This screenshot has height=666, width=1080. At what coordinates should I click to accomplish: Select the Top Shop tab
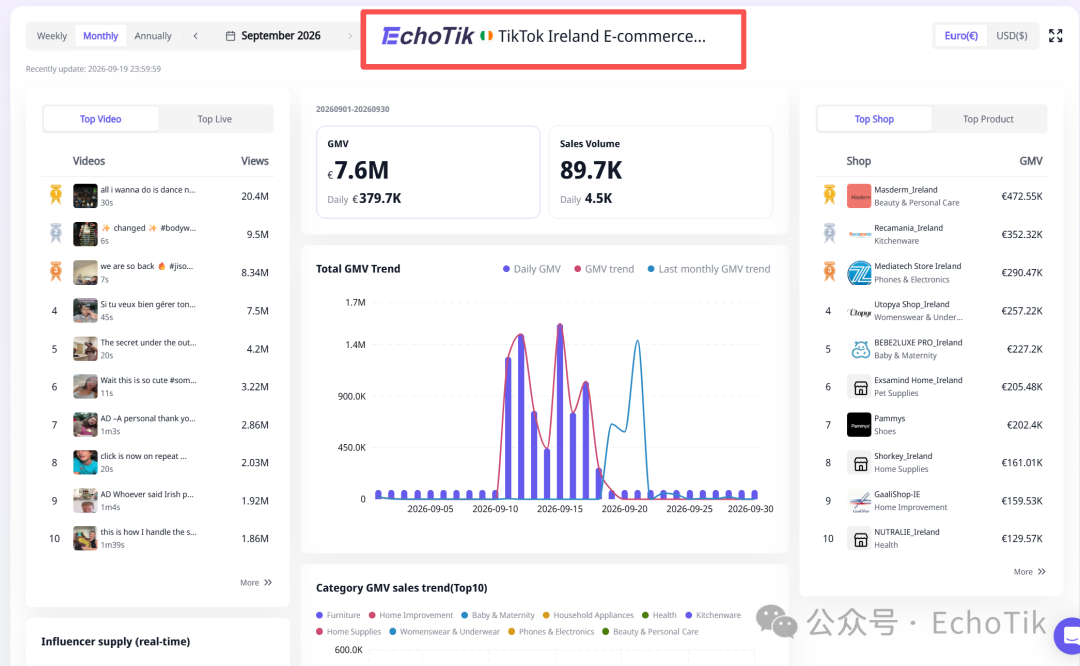click(874, 119)
